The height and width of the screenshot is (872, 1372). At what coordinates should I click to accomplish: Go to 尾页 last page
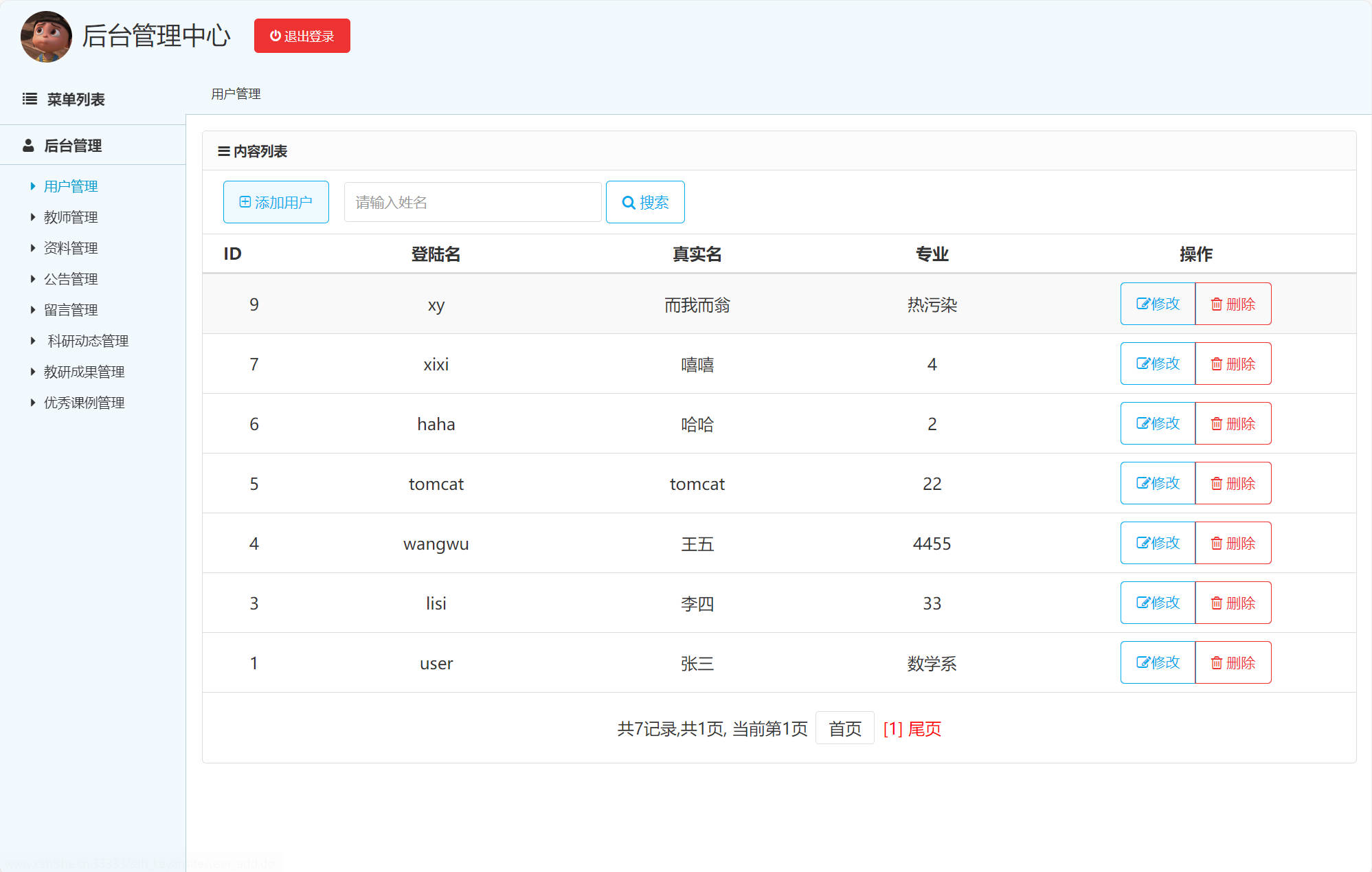[925, 729]
